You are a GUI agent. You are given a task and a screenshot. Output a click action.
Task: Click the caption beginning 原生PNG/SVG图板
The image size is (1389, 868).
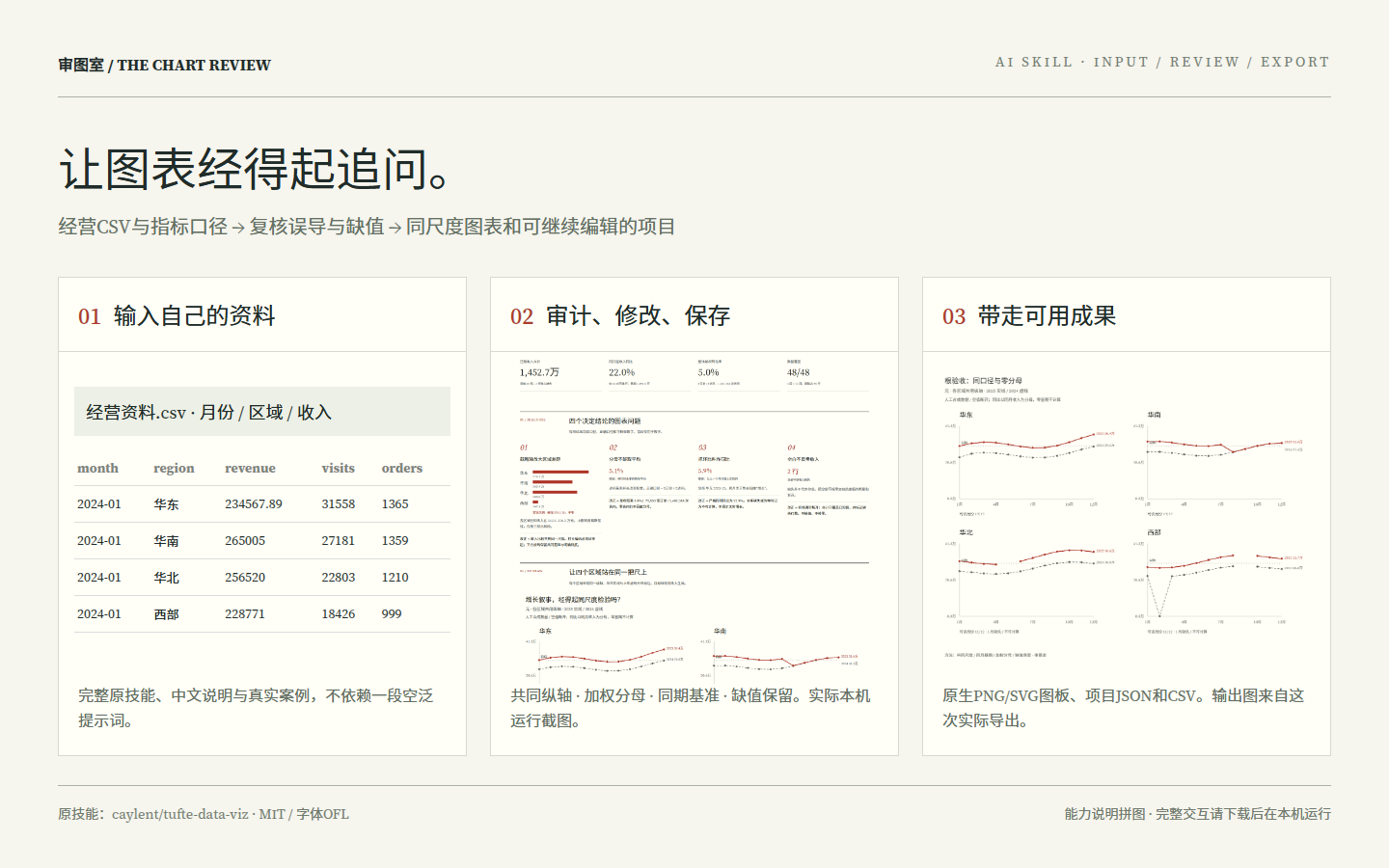pyautogui.click(x=1124, y=708)
